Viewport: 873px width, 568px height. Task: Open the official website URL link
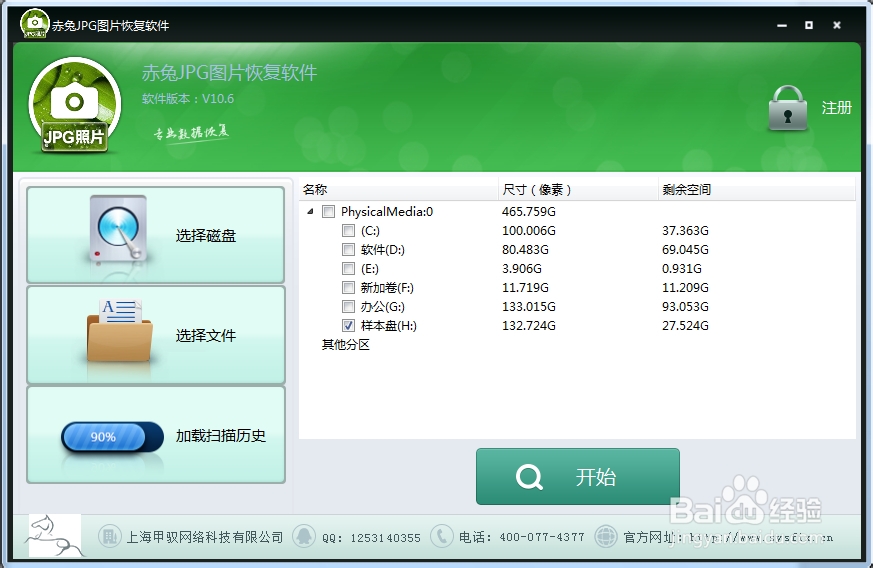tap(761, 538)
